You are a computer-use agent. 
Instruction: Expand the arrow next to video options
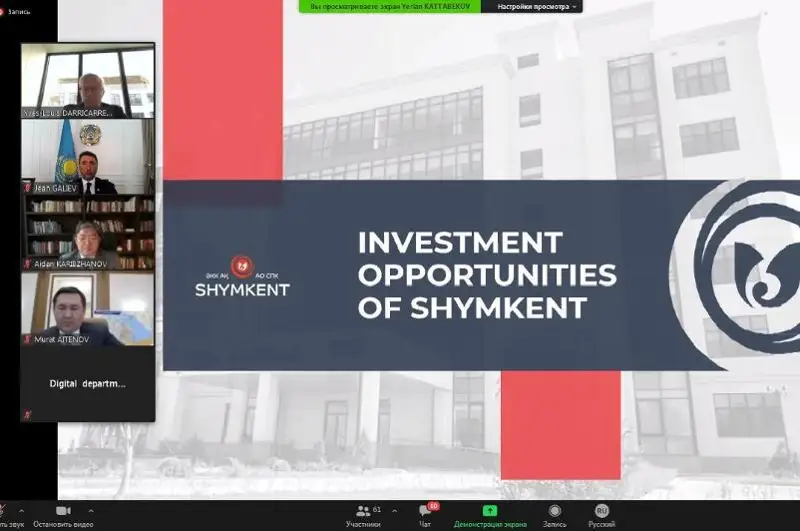[91, 511]
